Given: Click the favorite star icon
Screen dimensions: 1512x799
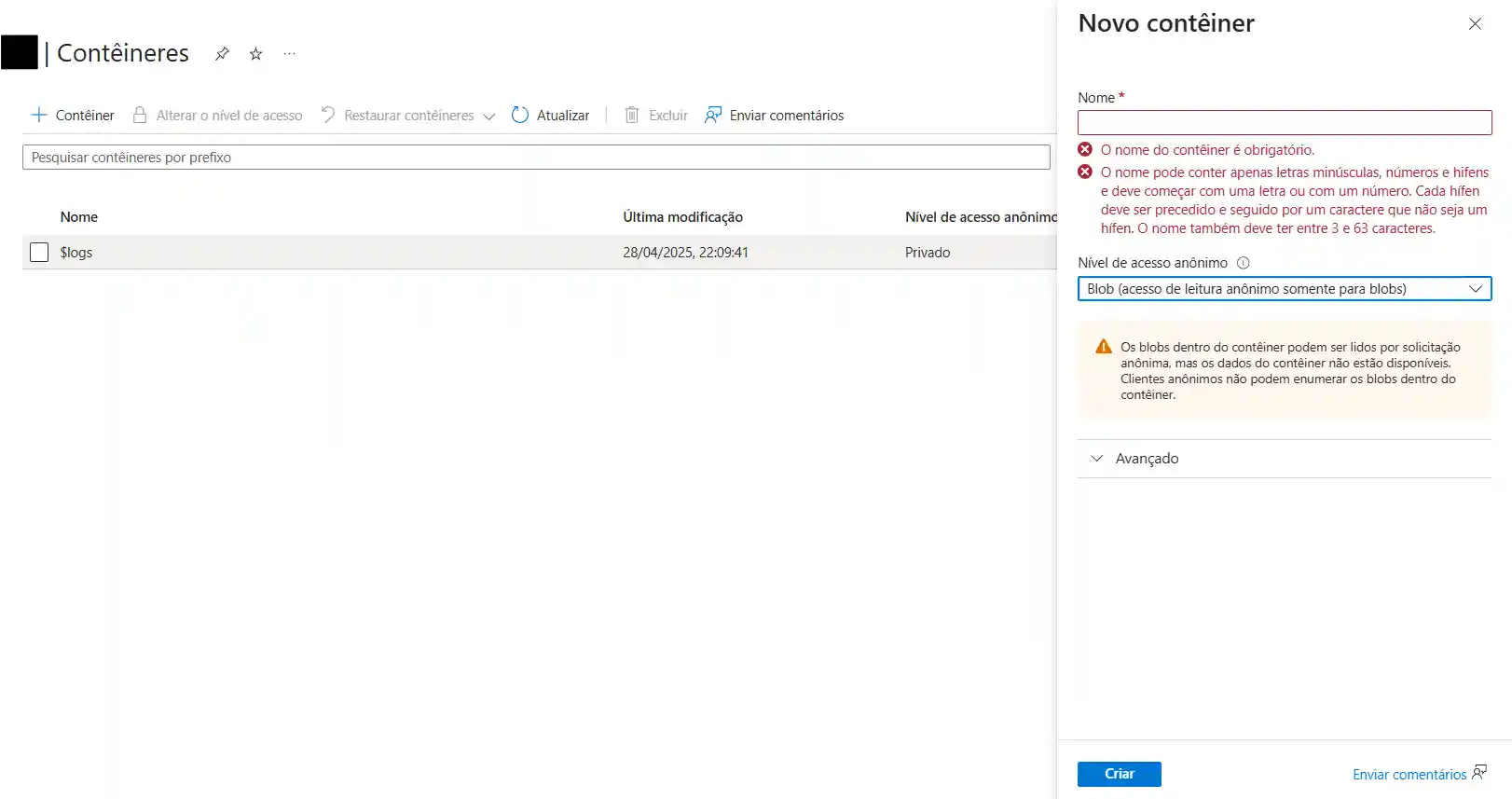Looking at the screenshot, I should 256,54.
